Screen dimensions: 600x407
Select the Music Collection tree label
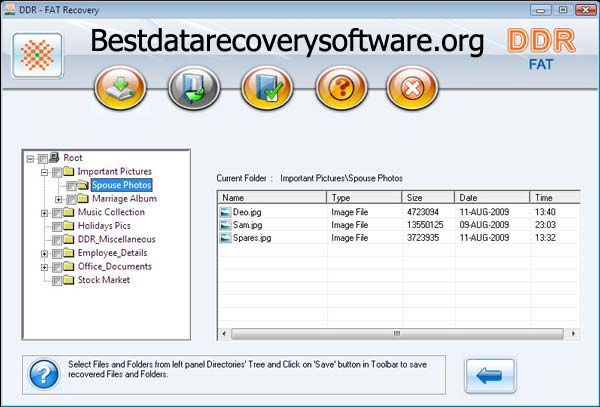(111, 212)
